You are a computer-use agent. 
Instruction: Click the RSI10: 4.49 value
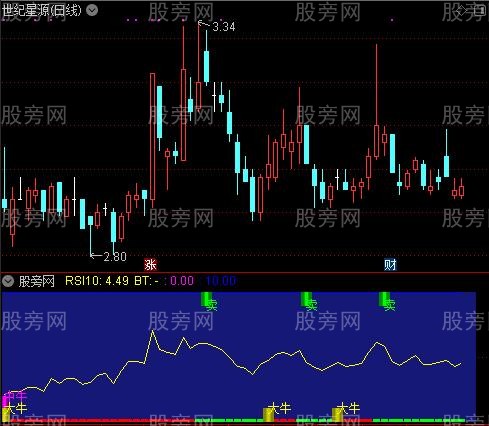97,281
